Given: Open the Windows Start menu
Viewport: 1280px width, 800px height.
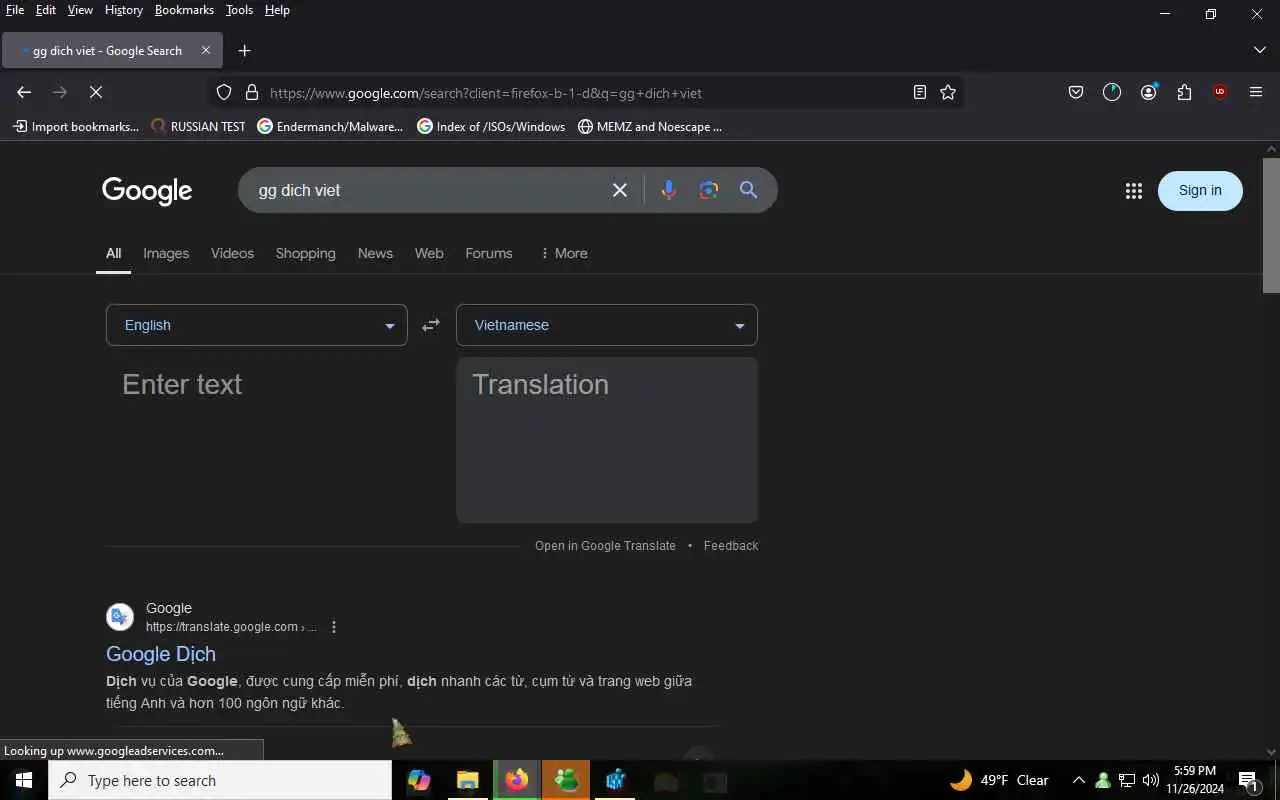Looking at the screenshot, I should [x=24, y=780].
